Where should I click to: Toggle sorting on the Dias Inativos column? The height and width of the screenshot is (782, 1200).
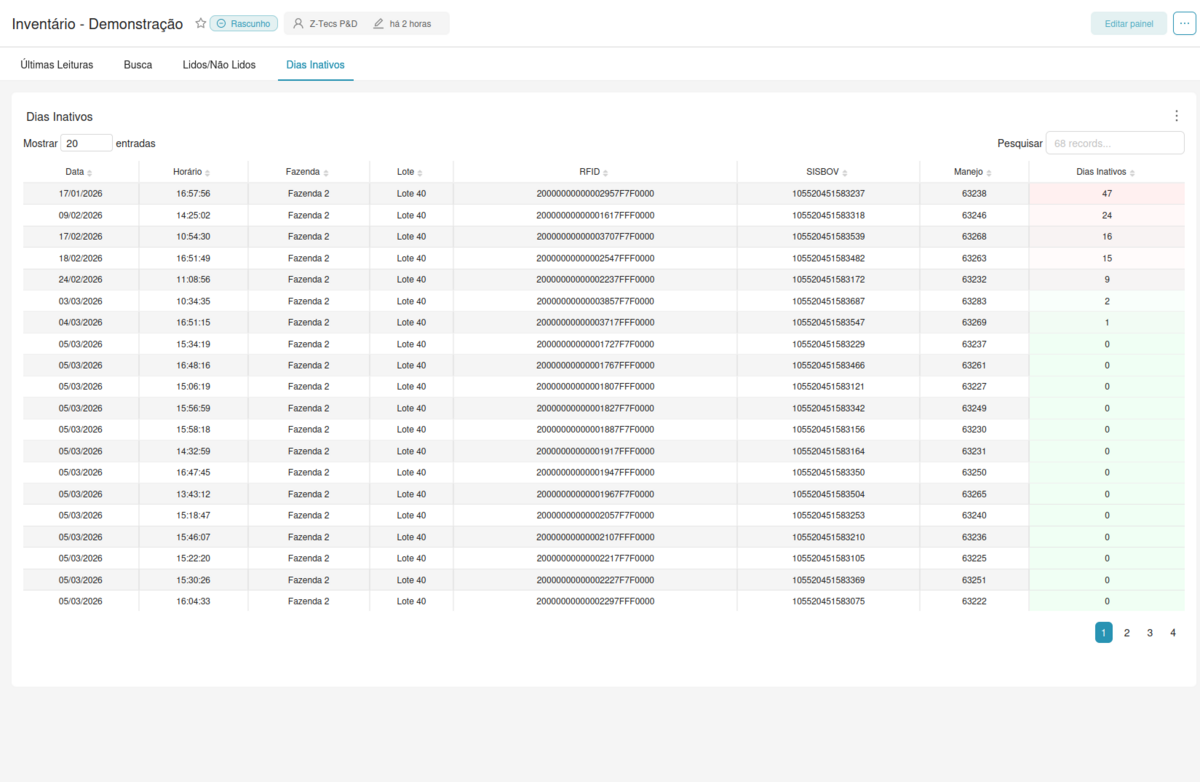pyautogui.click(x=1131, y=172)
